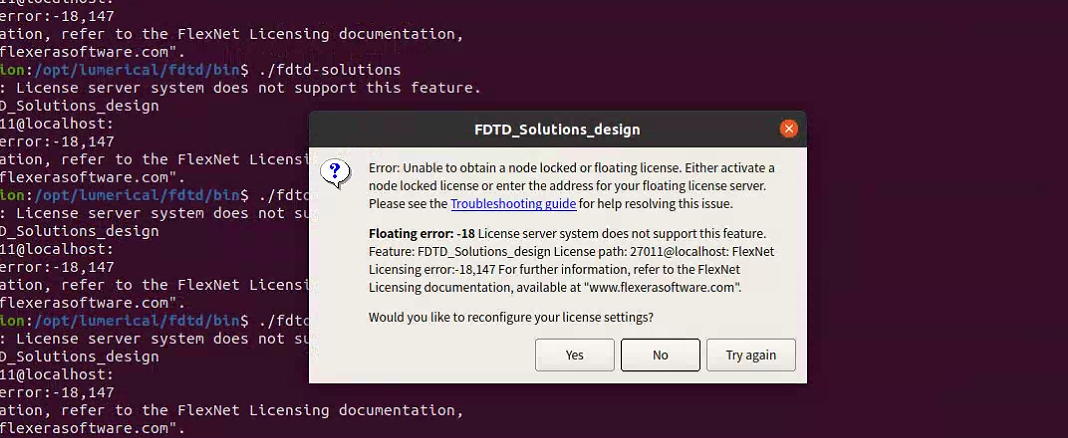Click the FDTD_Solutions_design dialog title

(557, 129)
